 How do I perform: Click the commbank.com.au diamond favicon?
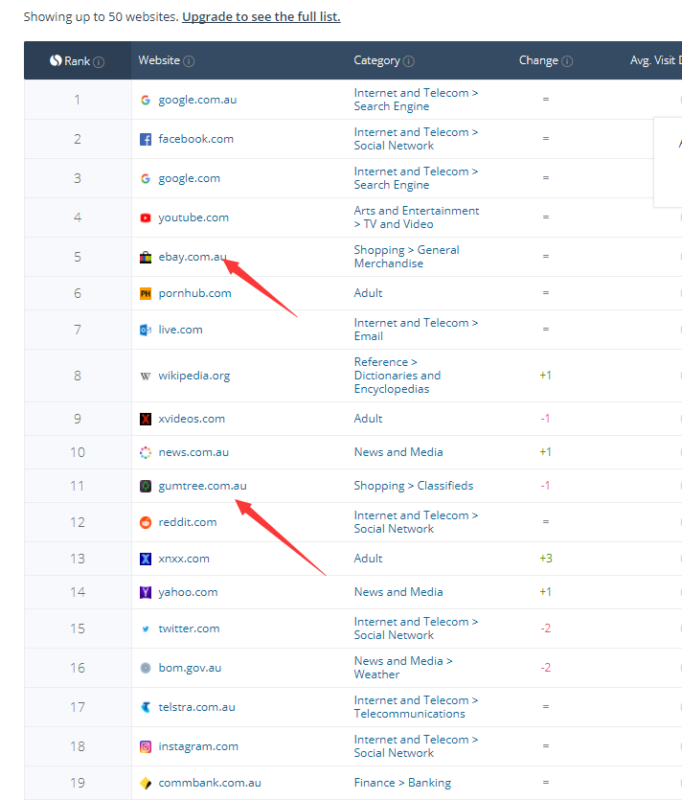coord(145,783)
